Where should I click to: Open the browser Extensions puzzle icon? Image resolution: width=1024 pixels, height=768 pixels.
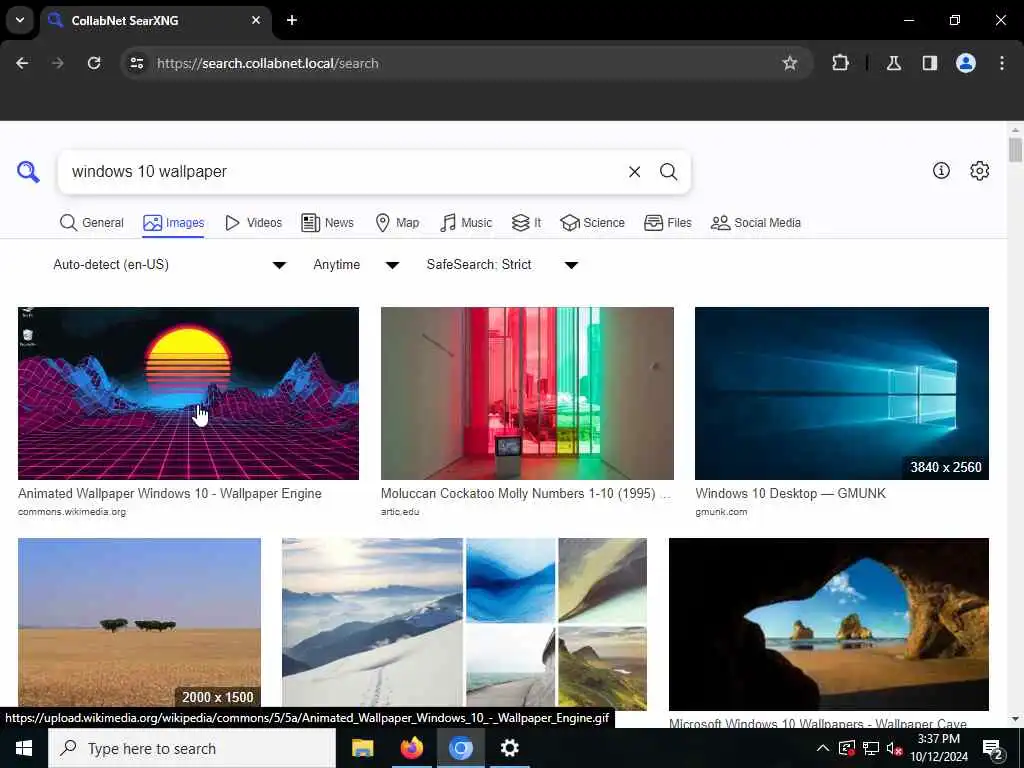coord(840,63)
